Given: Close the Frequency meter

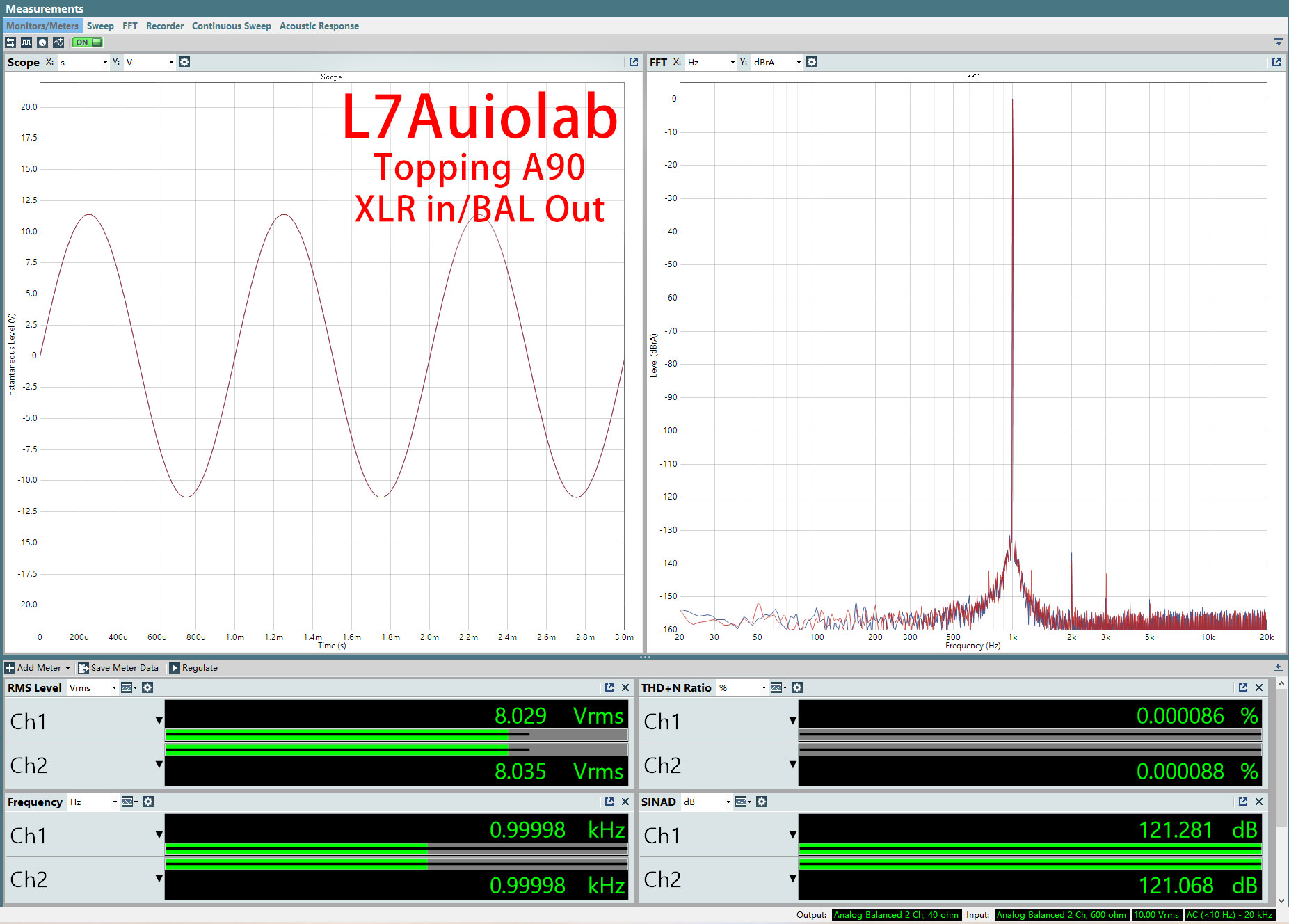Looking at the screenshot, I should pyautogui.click(x=625, y=802).
